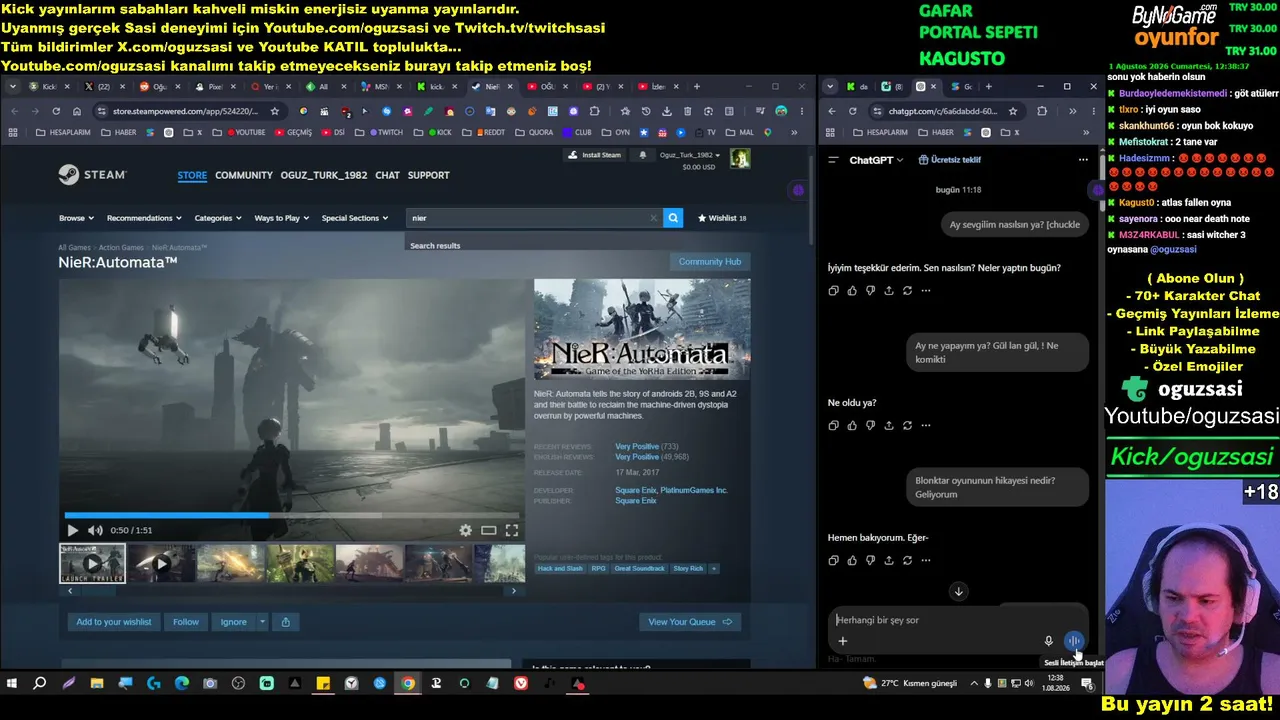
Task: Open the Steam STORE menu
Action: point(192,175)
